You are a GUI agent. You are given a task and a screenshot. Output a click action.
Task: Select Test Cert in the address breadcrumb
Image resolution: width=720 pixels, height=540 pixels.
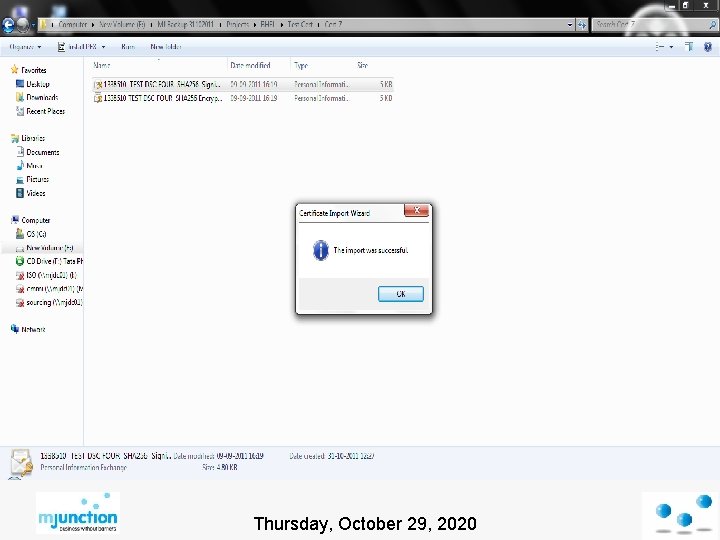tap(300, 24)
